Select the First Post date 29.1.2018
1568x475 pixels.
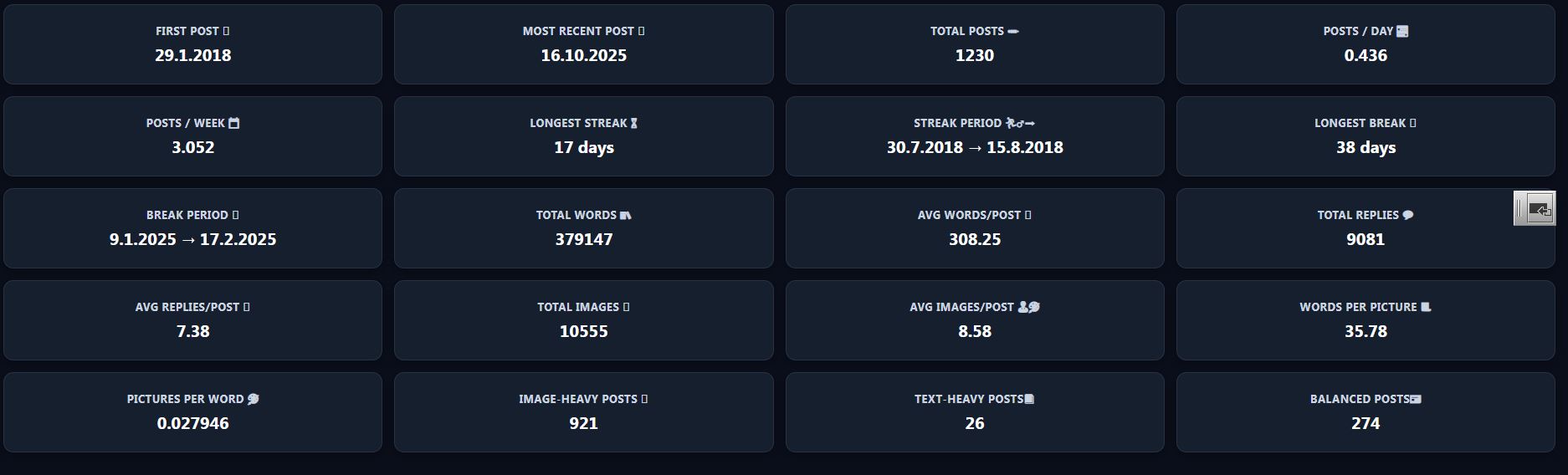click(x=192, y=55)
